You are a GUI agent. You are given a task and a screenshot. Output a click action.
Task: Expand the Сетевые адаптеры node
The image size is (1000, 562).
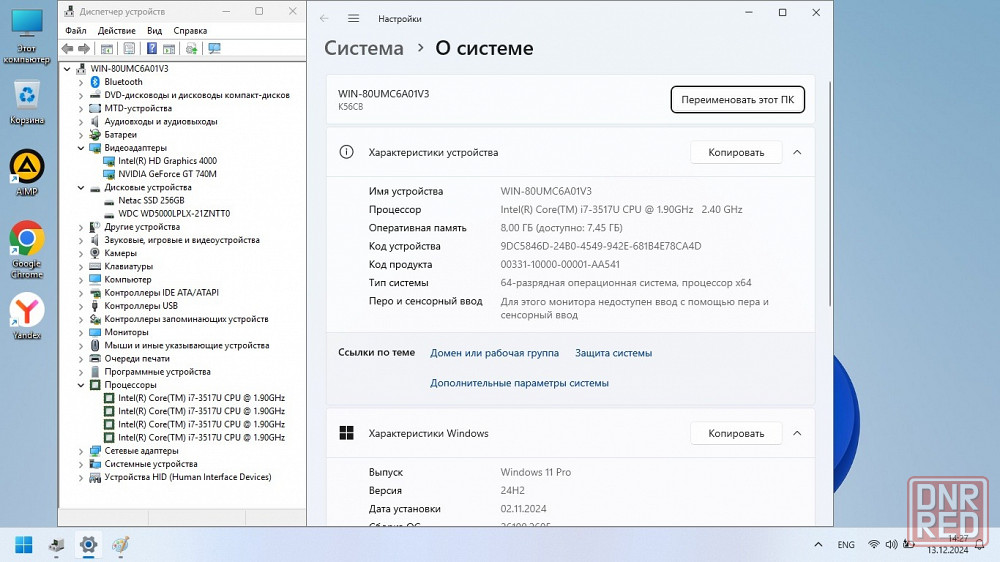pos(81,451)
